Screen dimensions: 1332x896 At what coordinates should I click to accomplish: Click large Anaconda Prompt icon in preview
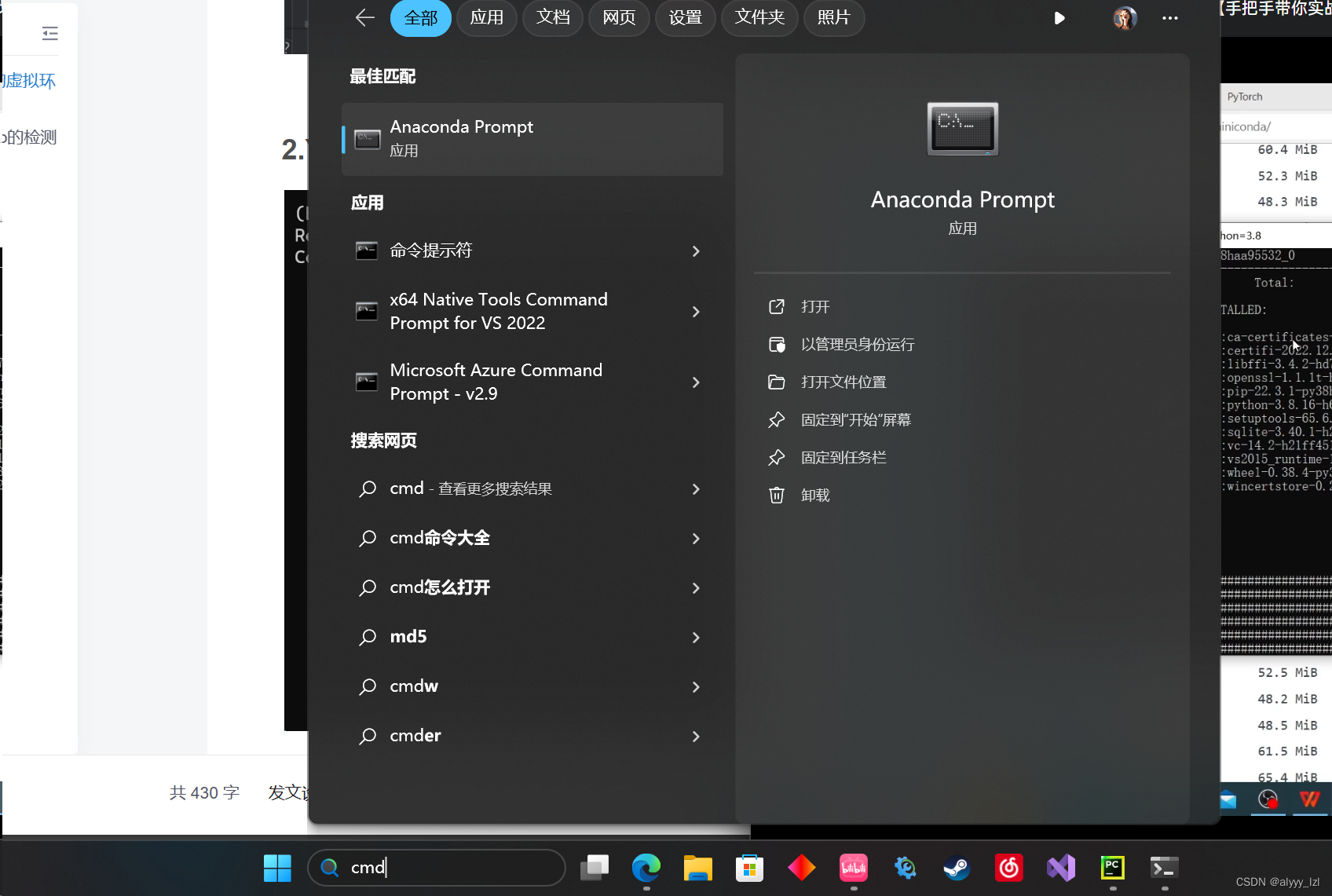point(963,129)
